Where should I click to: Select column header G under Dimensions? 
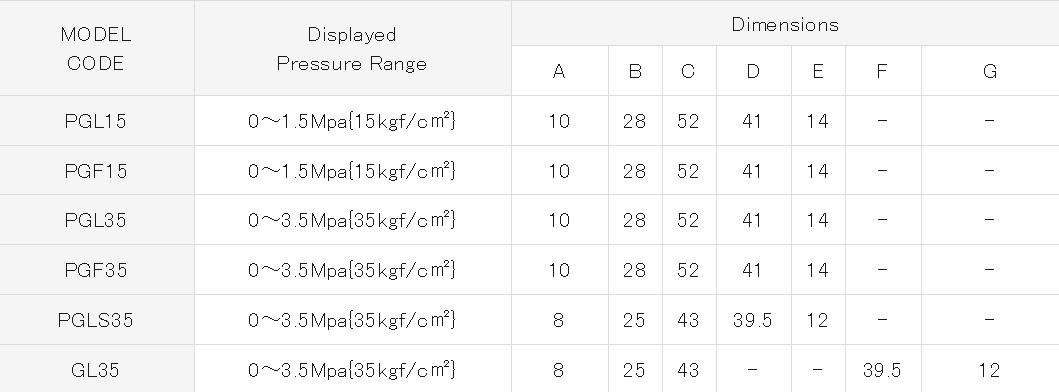[x=990, y=72]
